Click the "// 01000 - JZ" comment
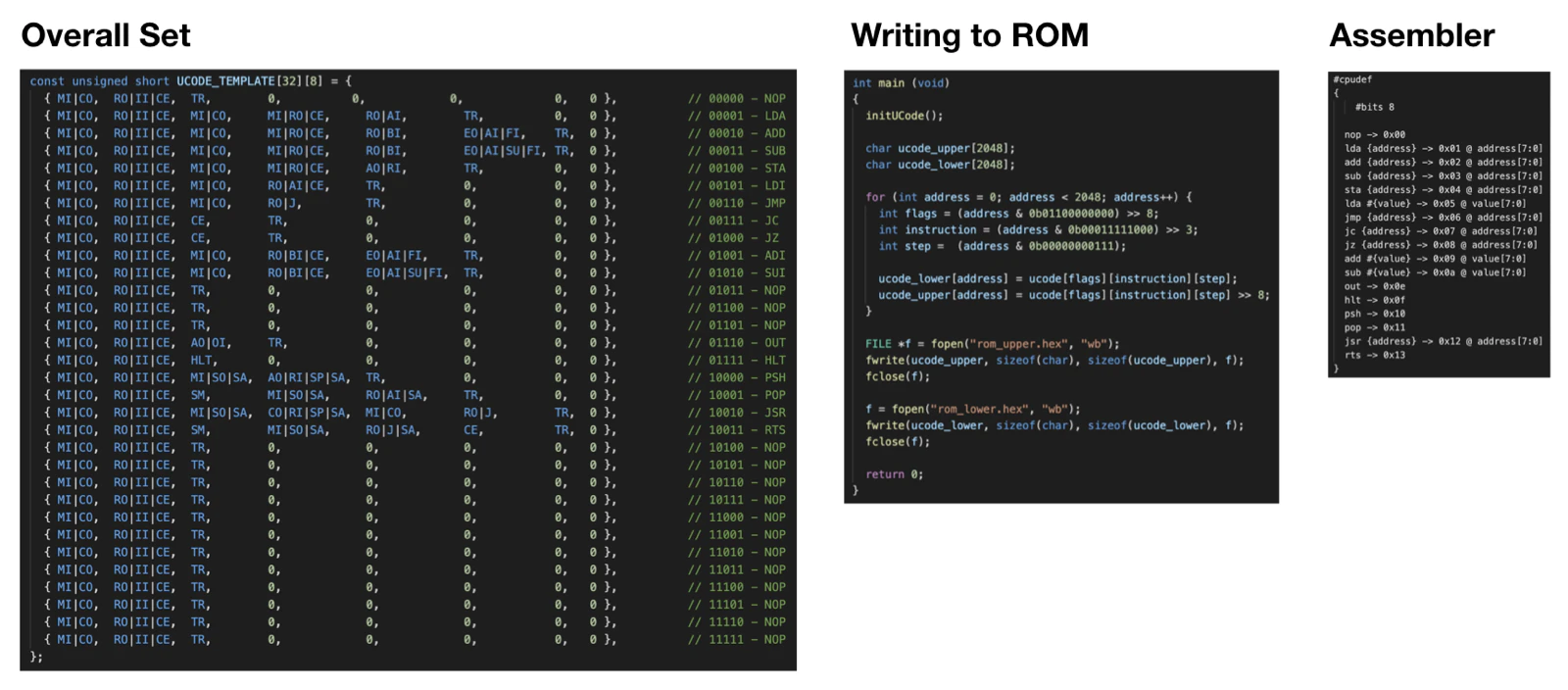This screenshot has width=1568, height=690. click(733, 238)
